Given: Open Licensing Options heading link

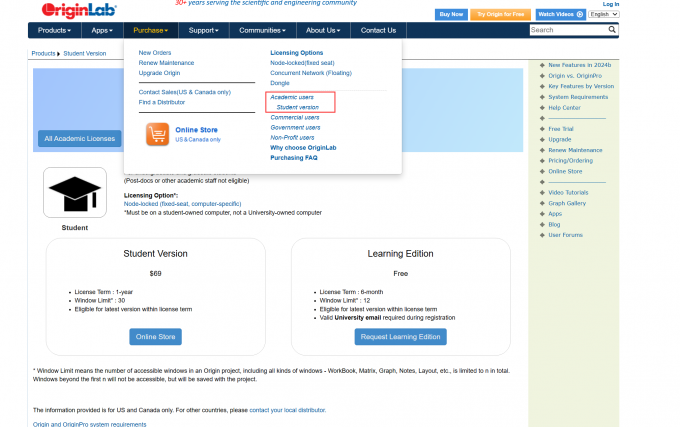Looking at the screenshot, I should point(297,52).
